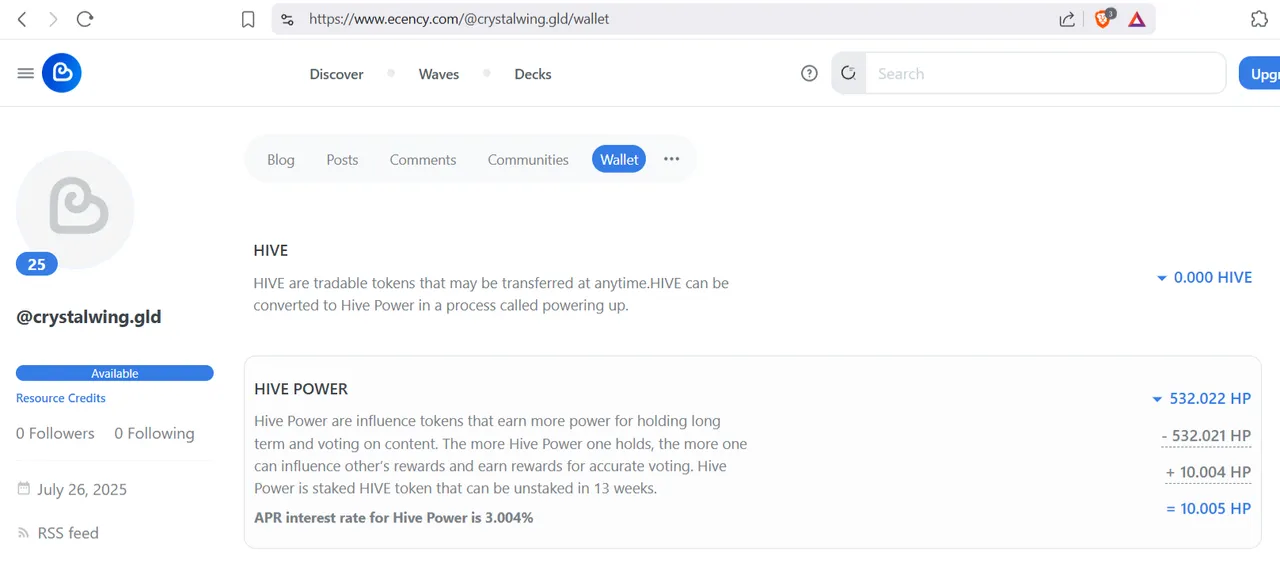This screenshot has height=567, width=1280.
Task: Click the Upgrade button
Action: tap(1260, 73)
